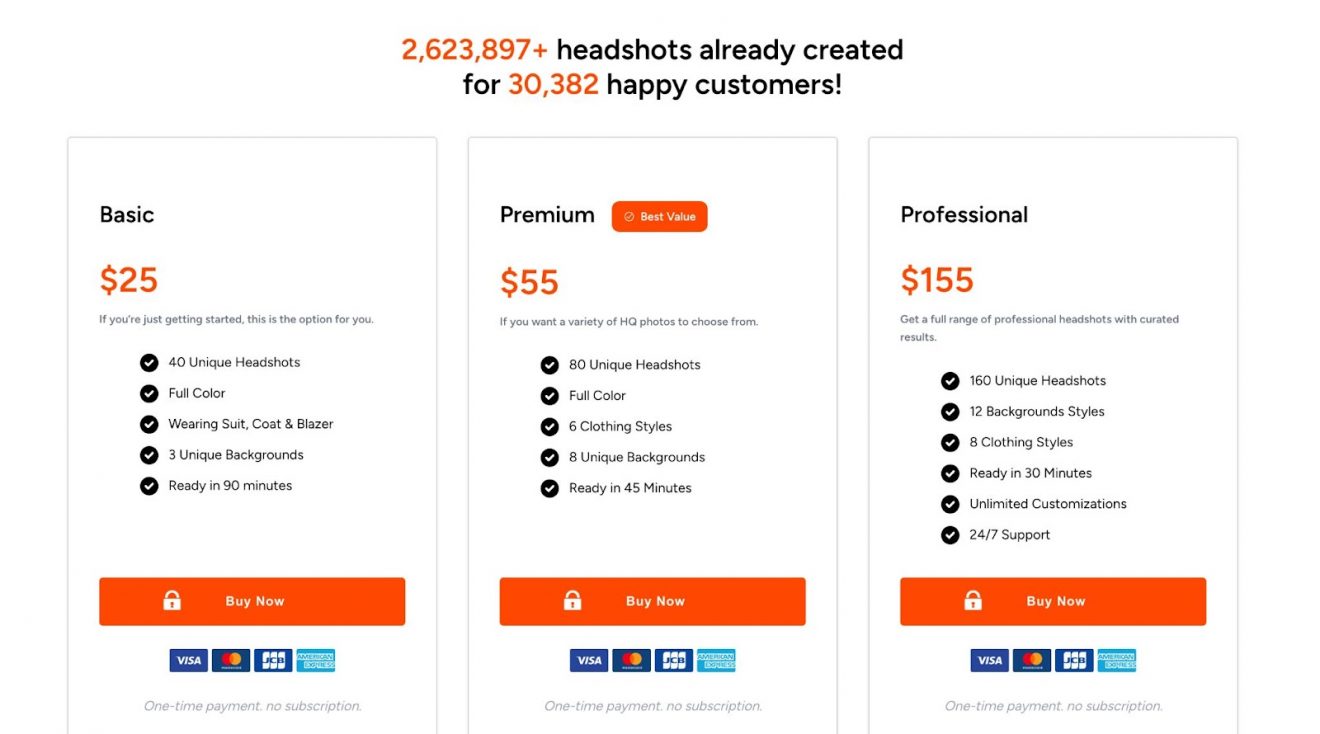Image resolution: width=1320 pixels, height=734 pixels.
Task: Click the checkmark beside 6 Clothing Styles
Action: (x=550, y=426)
